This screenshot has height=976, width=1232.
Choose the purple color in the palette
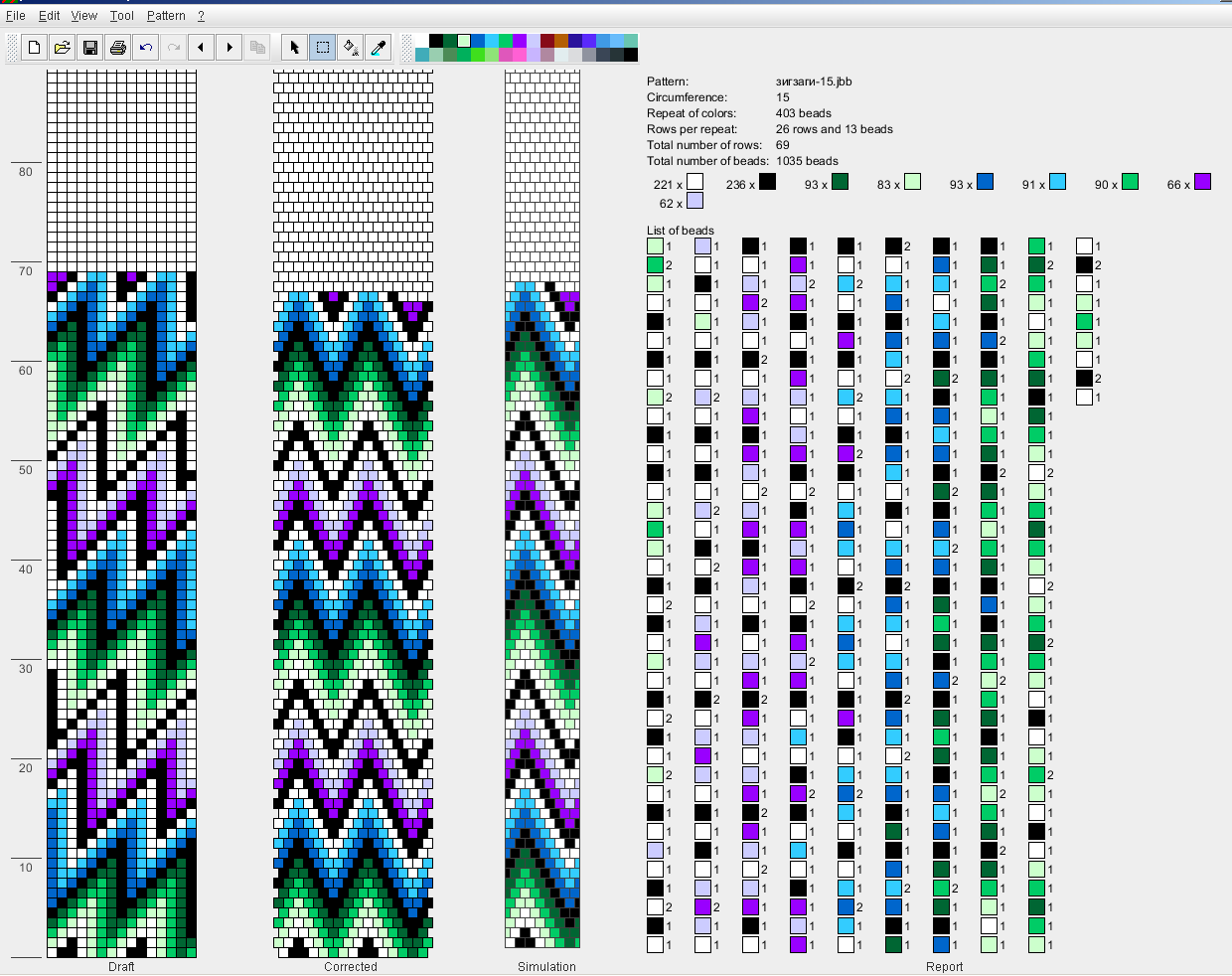520,41
